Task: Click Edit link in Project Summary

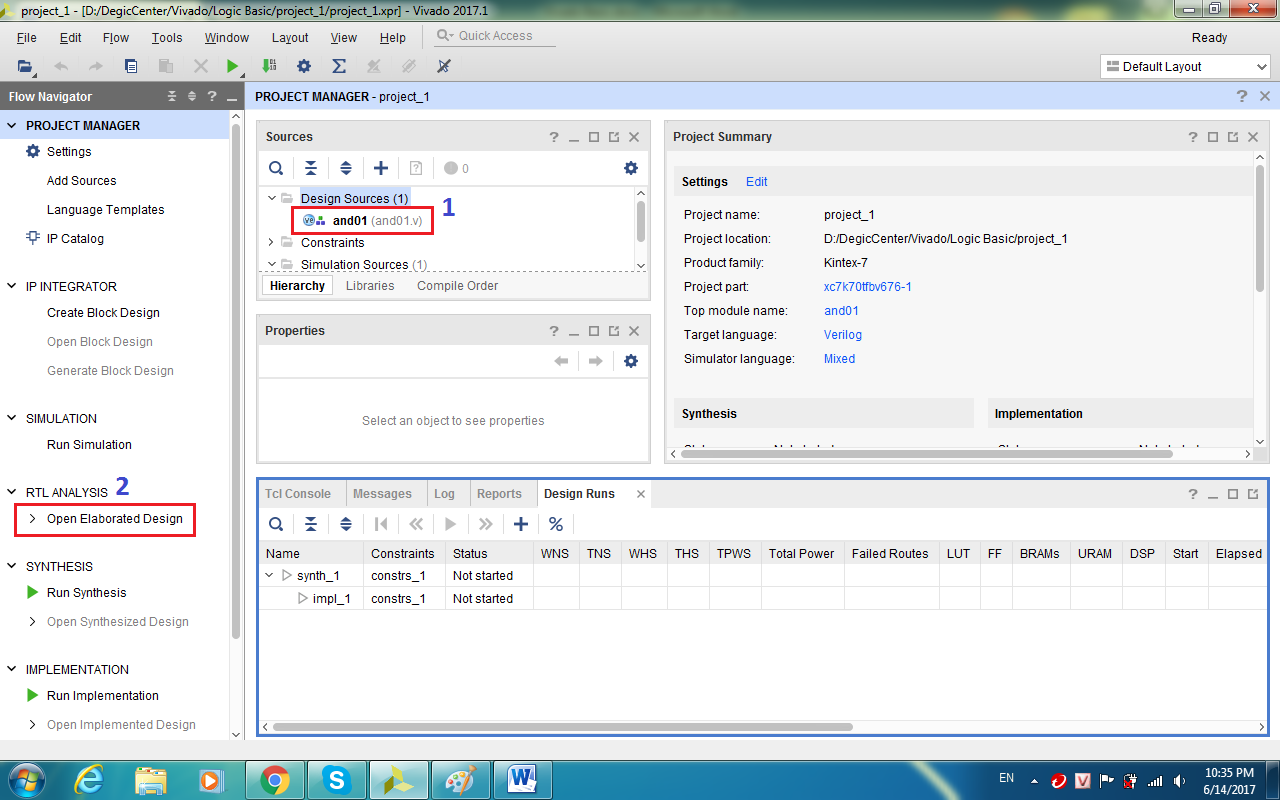Action: pyautogui.click(x=757, y=182)
